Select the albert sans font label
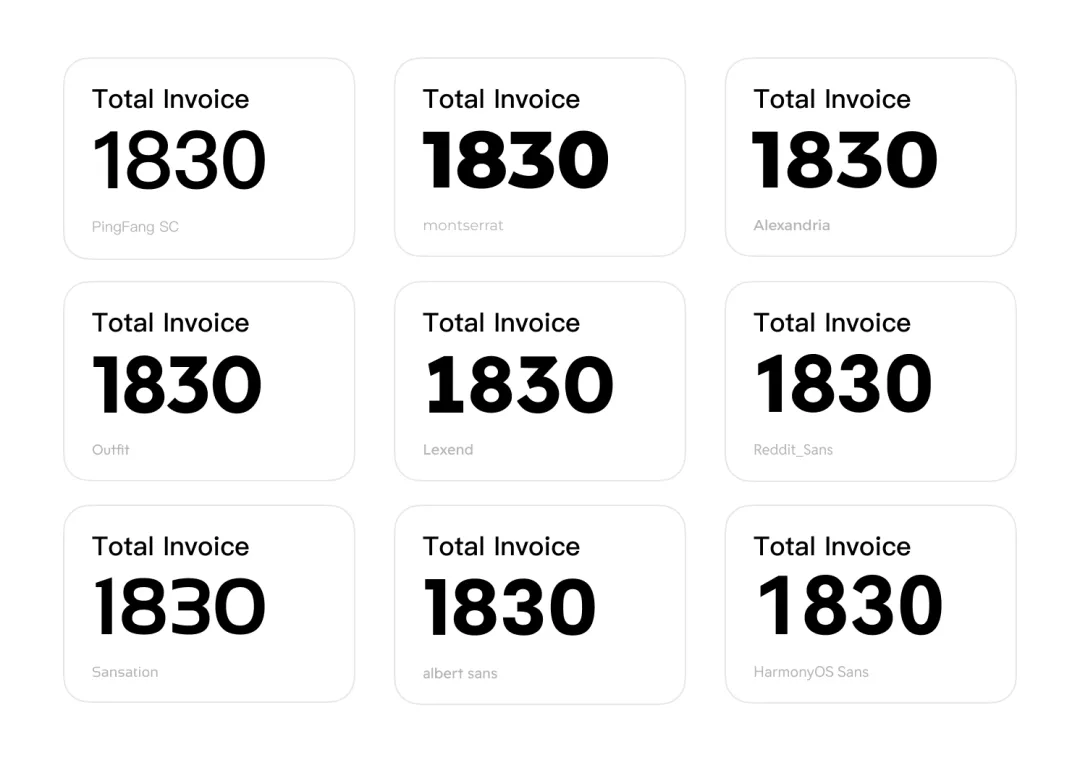1080x763 pixels. (x=460, y=673)
